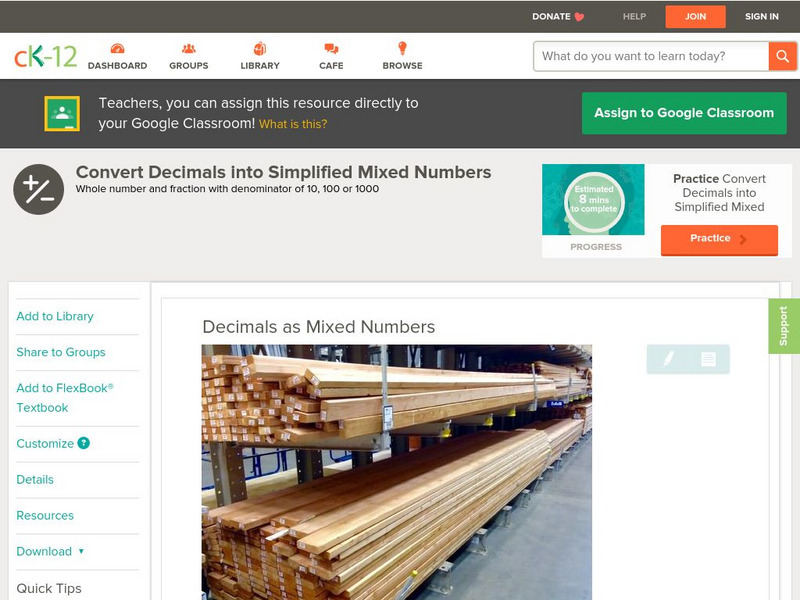The width and height of the screenshot is (800, 600).
Task: Click the PROGRESS label
Action: (x=596, y=247)
